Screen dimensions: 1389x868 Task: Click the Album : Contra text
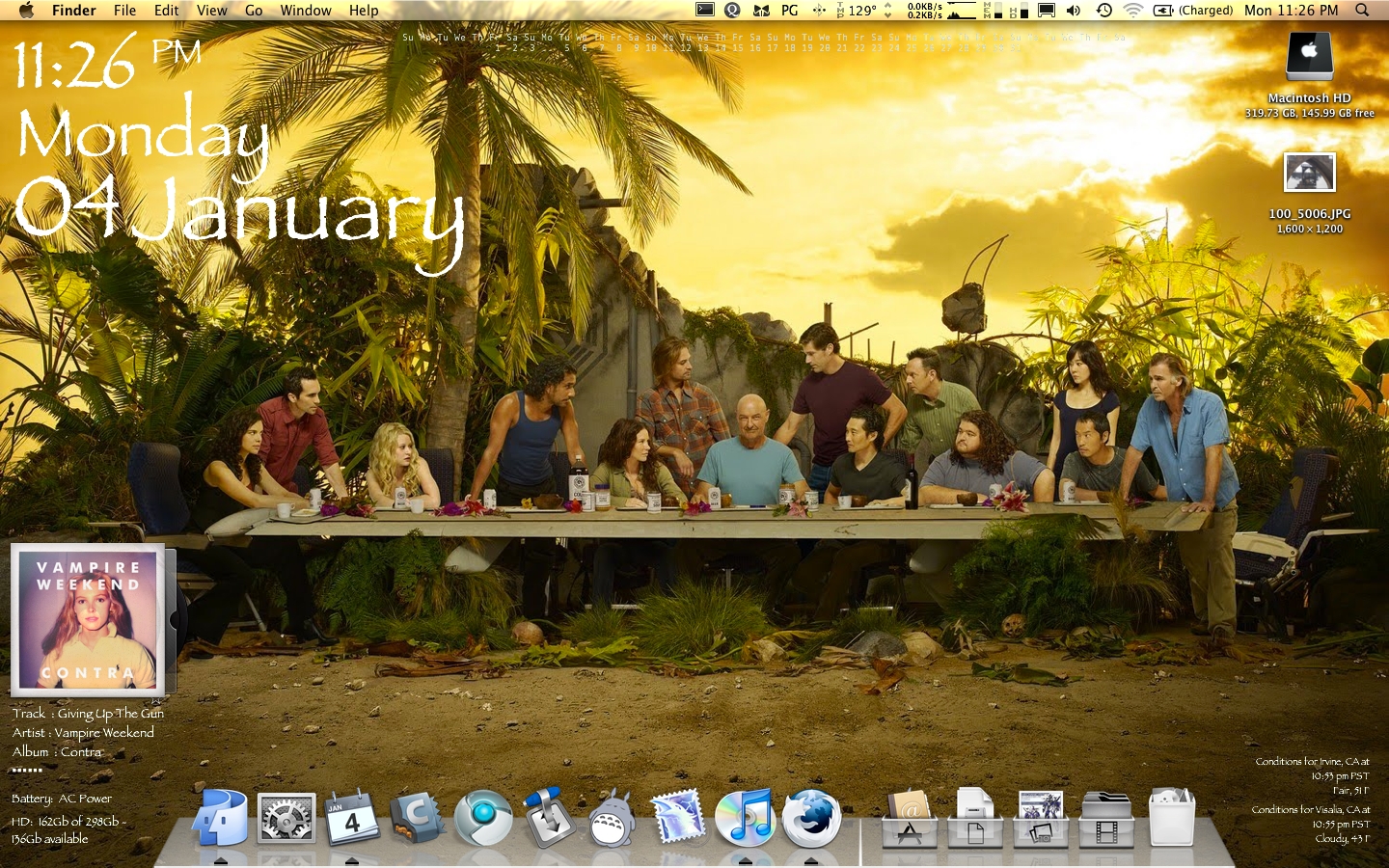(57, 752)
